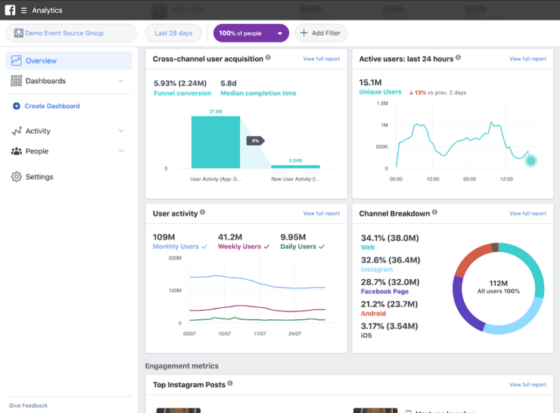This screenshot has height=413, width=560.
Task: Click the red Android donut segment
Action: coord(471,258)
